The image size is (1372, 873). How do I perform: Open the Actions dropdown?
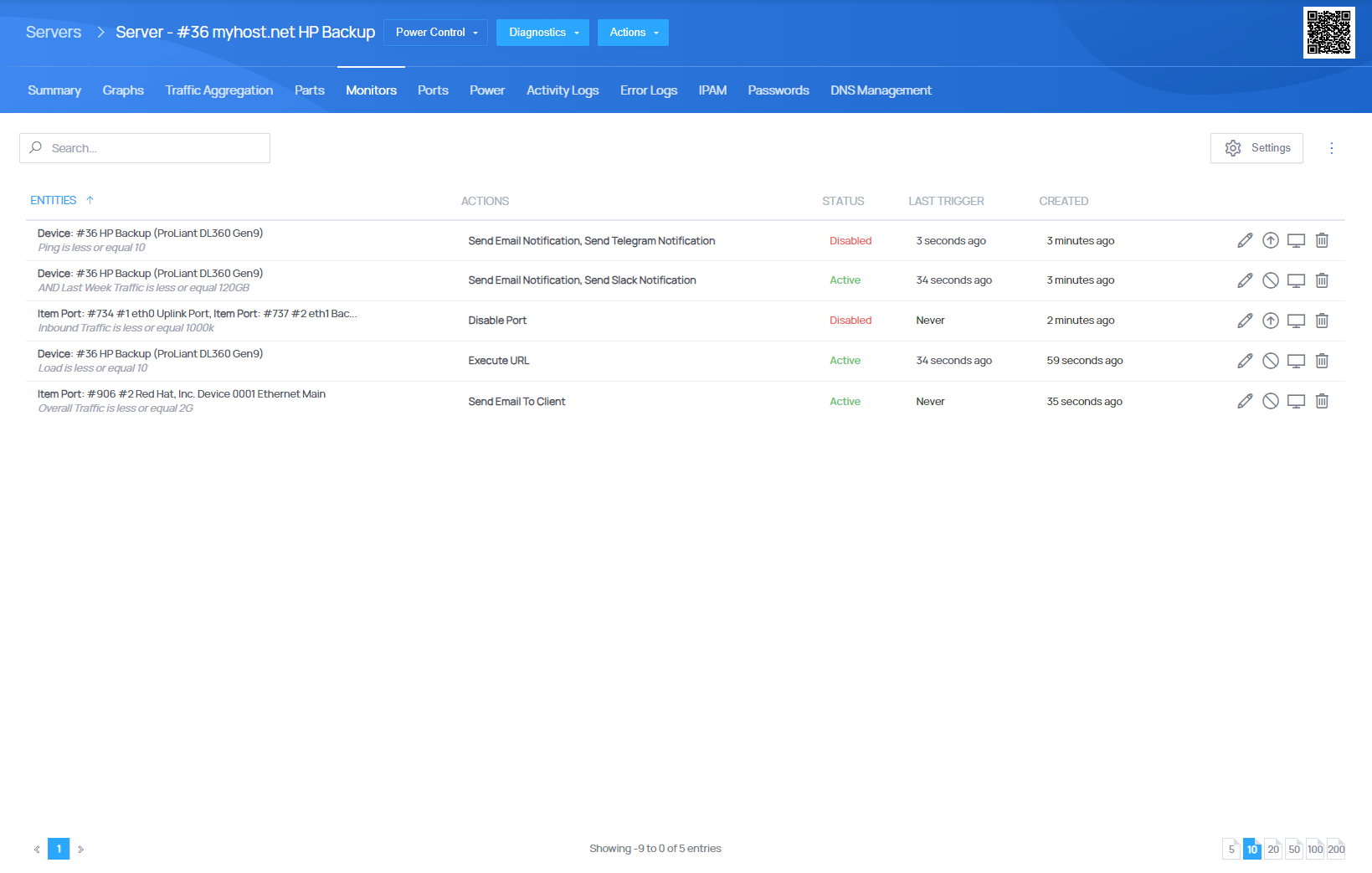(x=633, y=33)
